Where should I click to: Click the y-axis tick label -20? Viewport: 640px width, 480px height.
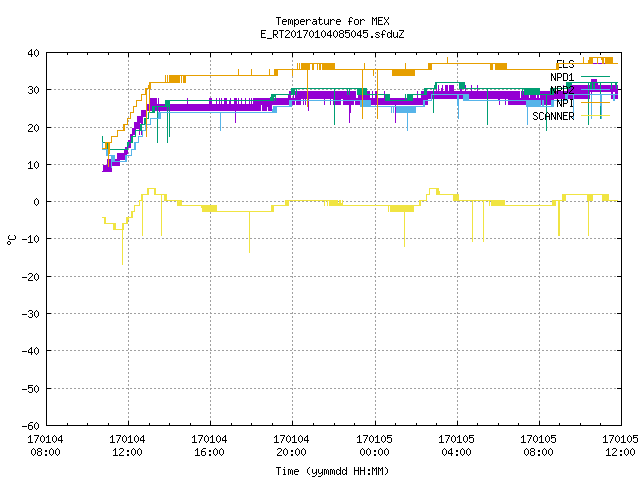(x=31, y=277)
